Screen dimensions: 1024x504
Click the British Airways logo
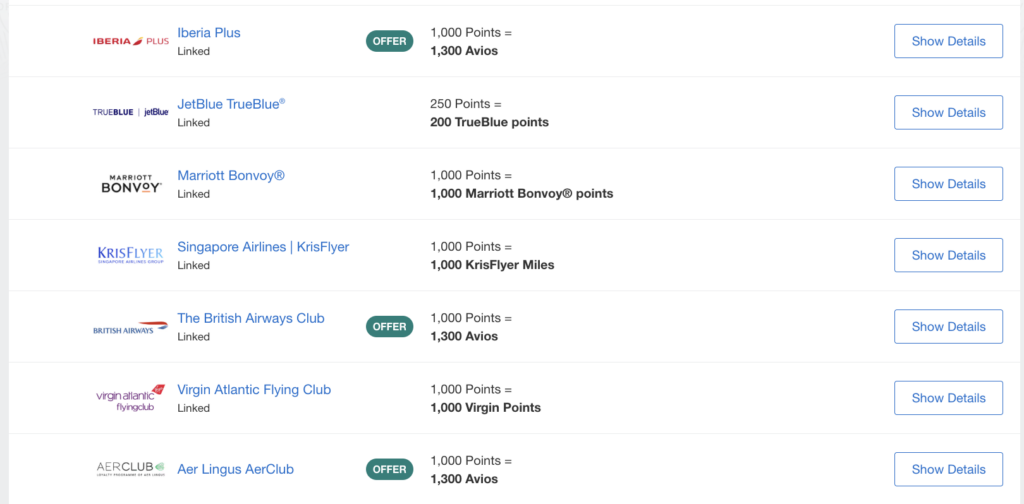131,327
